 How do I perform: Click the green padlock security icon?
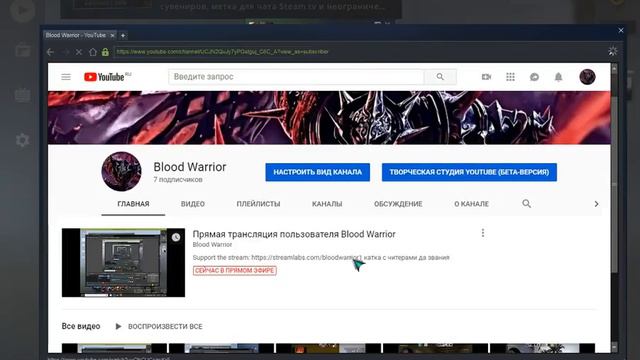coord(105,52)
